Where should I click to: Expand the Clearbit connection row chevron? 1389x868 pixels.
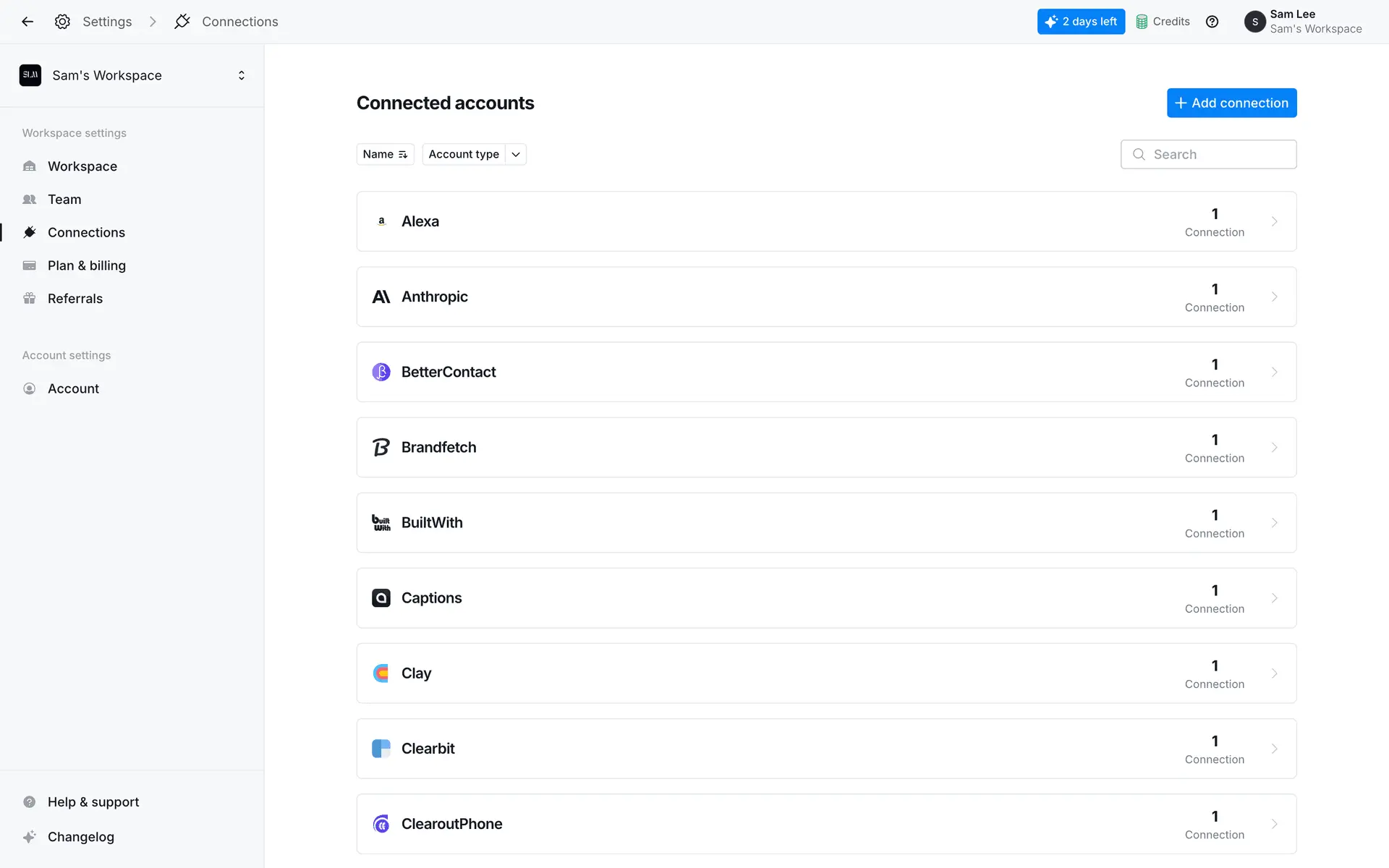1274,749
